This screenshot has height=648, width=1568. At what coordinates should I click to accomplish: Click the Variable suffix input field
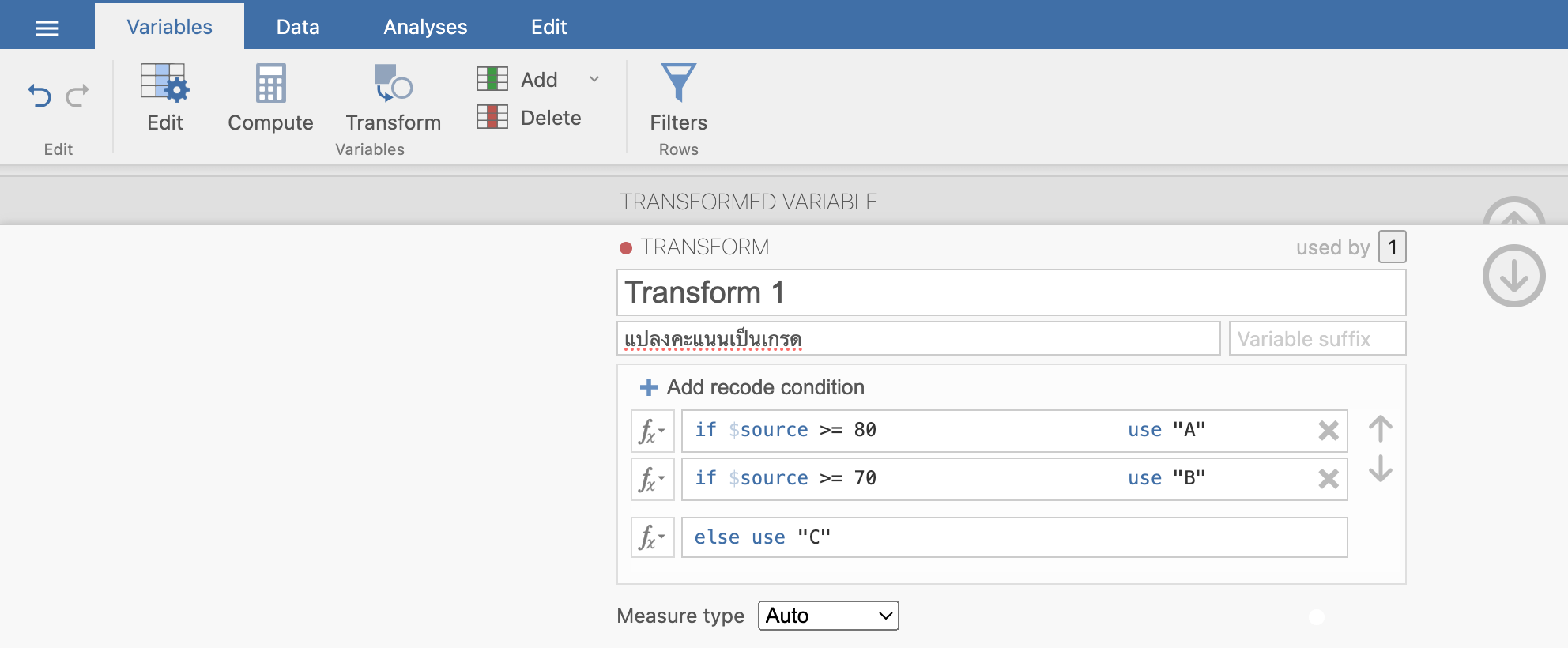(1317, 339)
